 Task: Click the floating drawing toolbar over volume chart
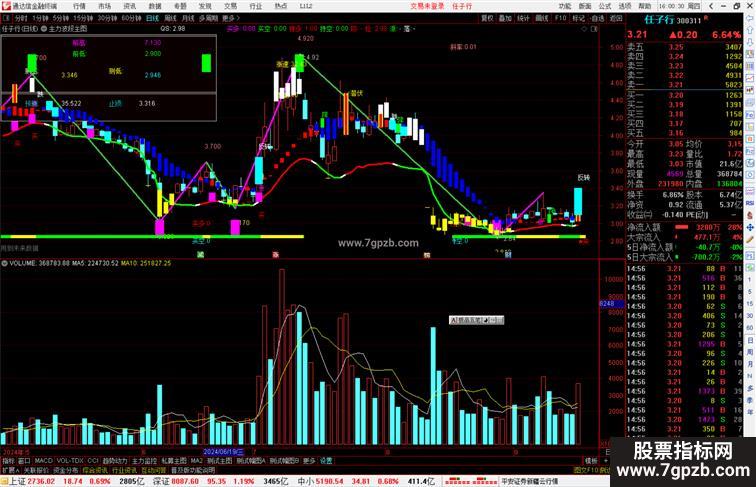(476, 320)
